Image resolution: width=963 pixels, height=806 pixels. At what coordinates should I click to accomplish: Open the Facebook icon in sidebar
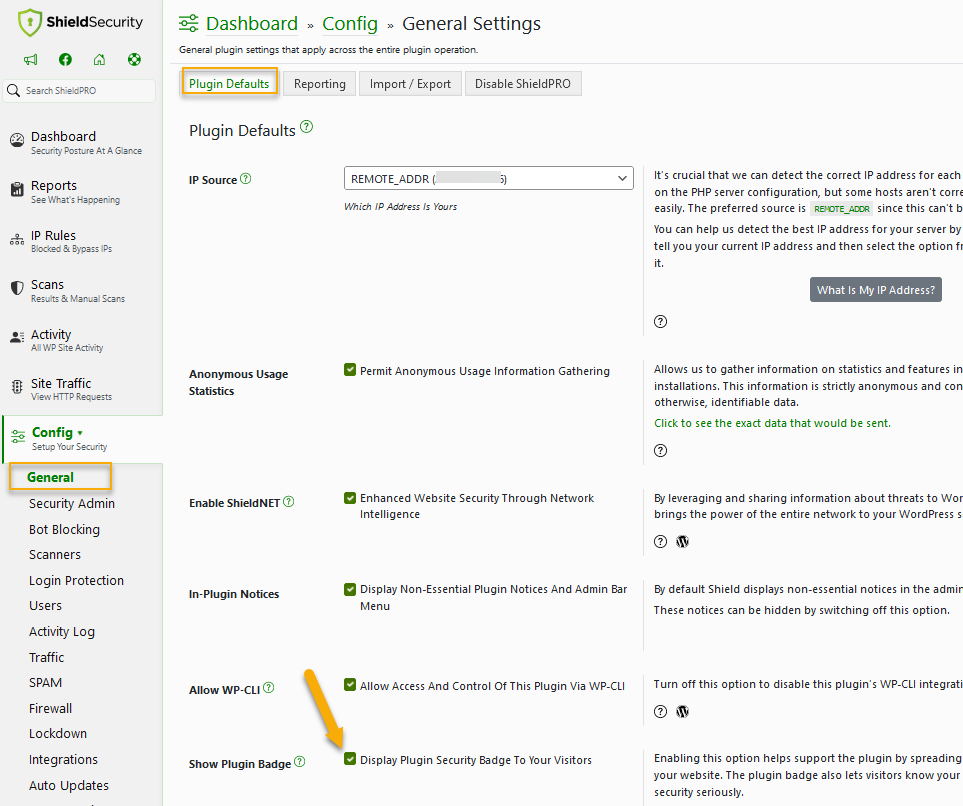coord(65,60)
